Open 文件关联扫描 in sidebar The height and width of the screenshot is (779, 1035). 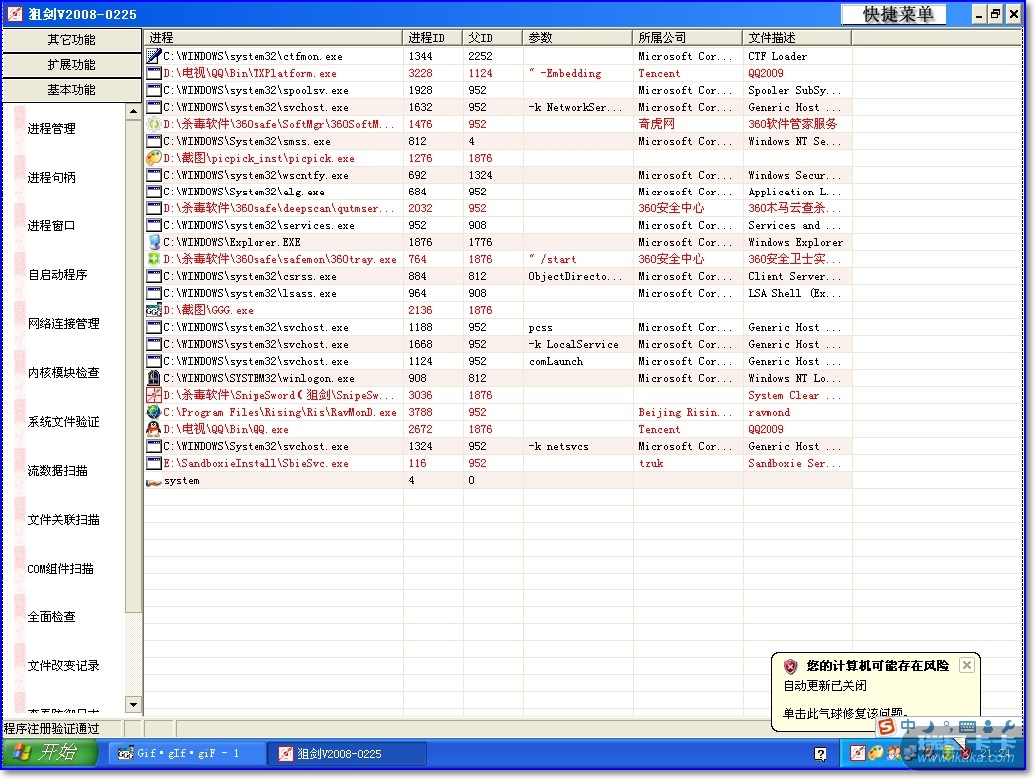pos(63,520)
